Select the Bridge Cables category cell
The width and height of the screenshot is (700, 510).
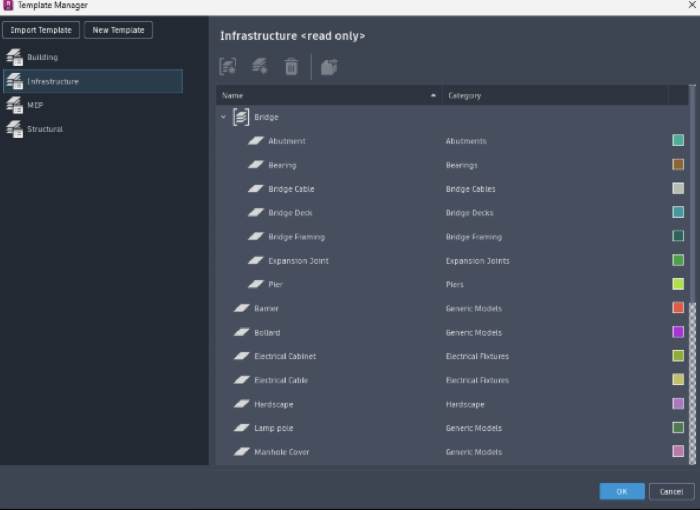click(x=471, y=189)
